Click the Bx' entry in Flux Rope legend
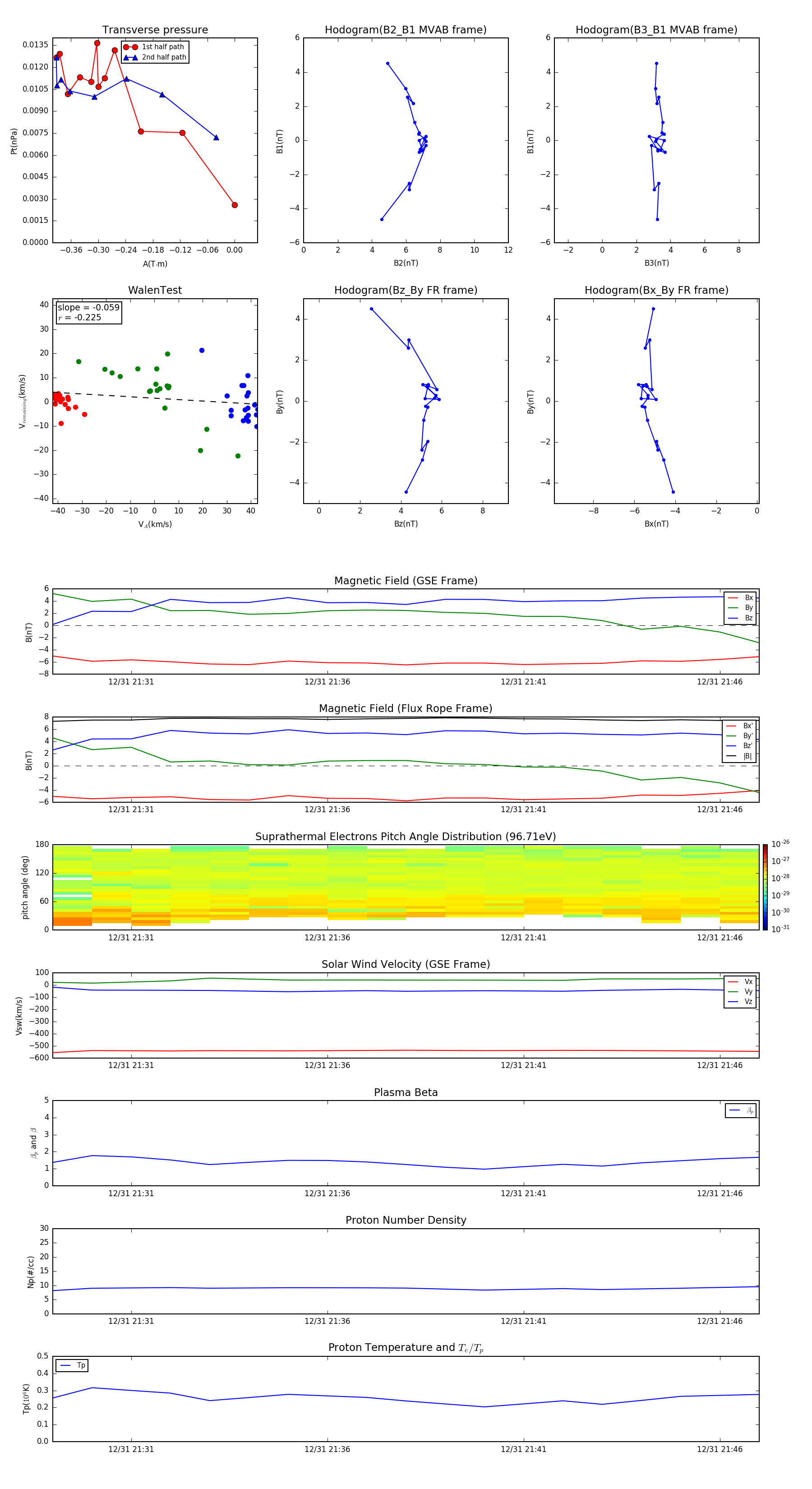 point(740,726)
